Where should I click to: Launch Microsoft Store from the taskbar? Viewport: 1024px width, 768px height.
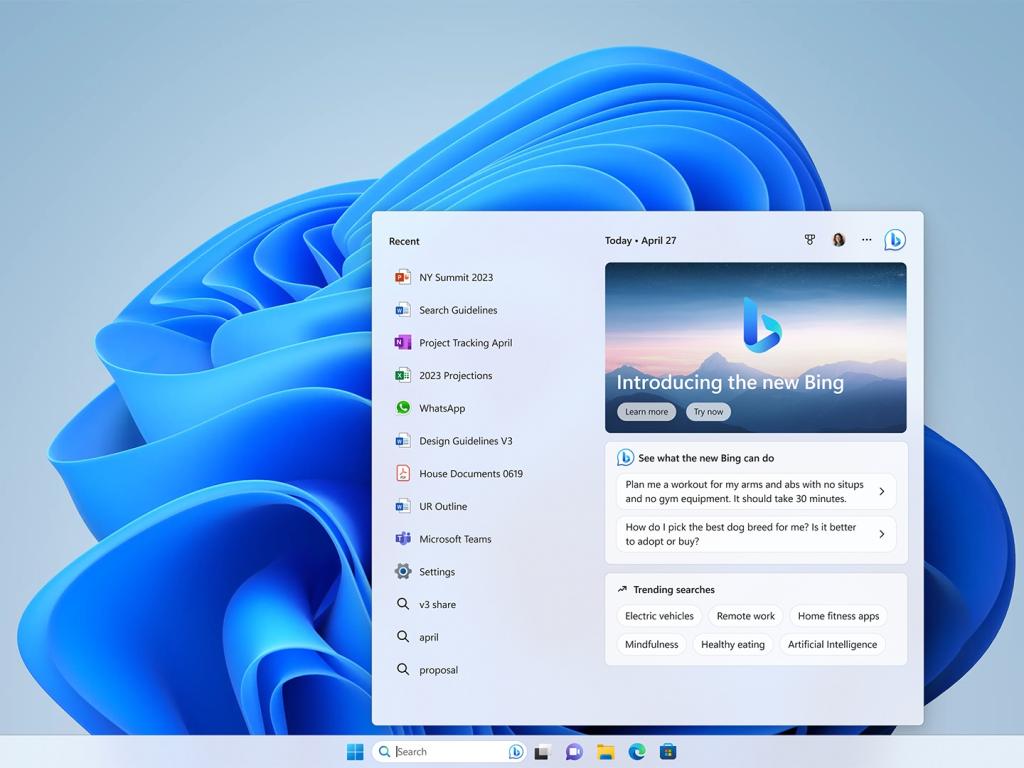pos(669,751)
